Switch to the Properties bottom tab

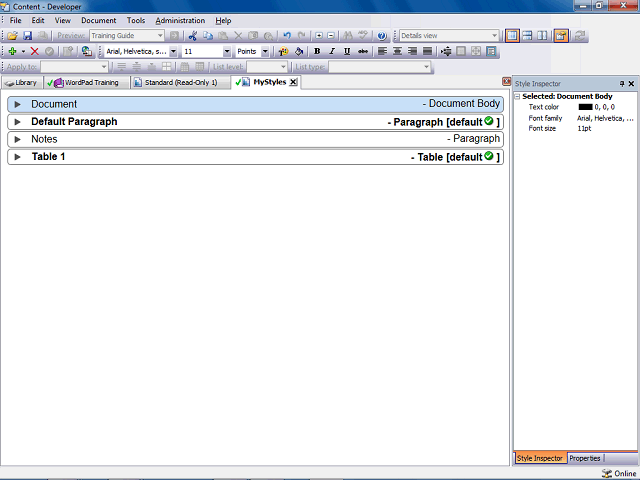(585, 458)
